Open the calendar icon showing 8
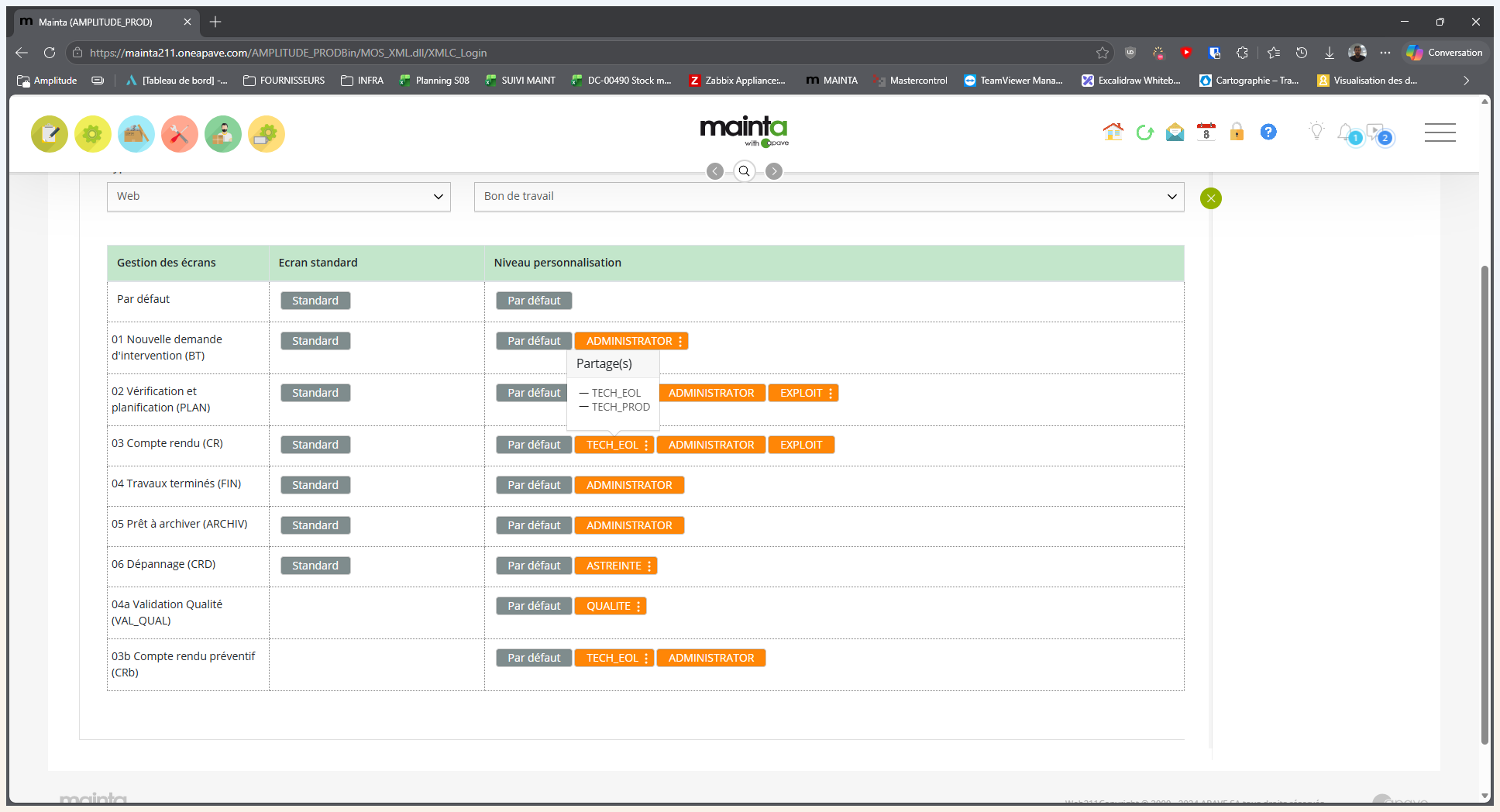 click(1206, 132)
